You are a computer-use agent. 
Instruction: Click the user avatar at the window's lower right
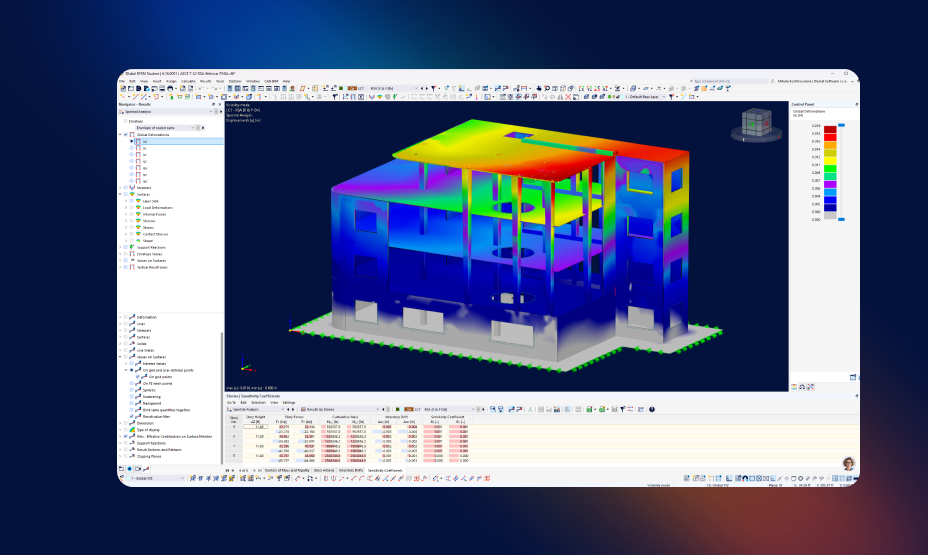(848, 463)
